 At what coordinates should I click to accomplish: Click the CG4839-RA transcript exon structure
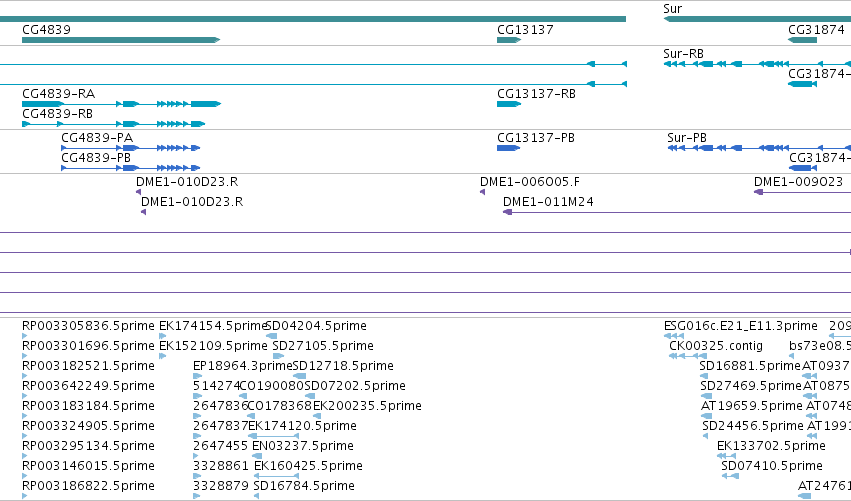coord(122,104)
